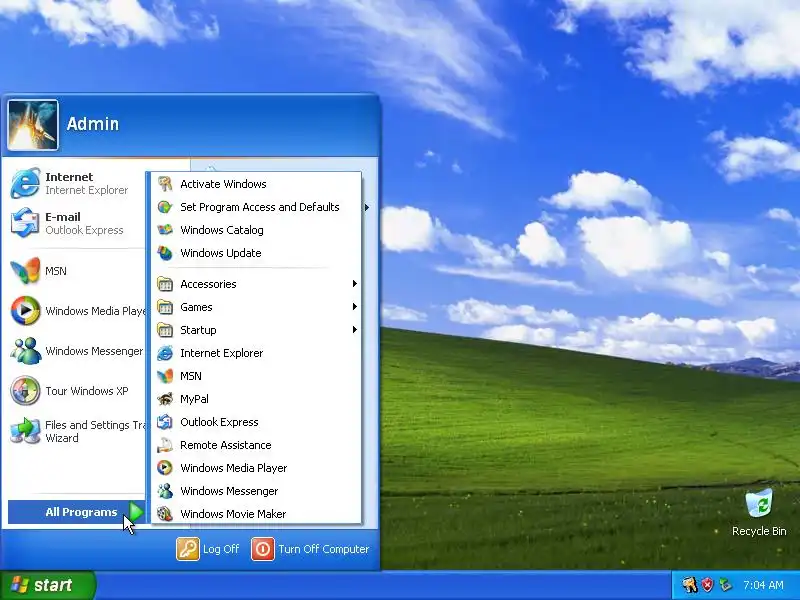This screenshot has width=800, height=600.
Task: Select the Startup text in programs menu
Action: 198,330
